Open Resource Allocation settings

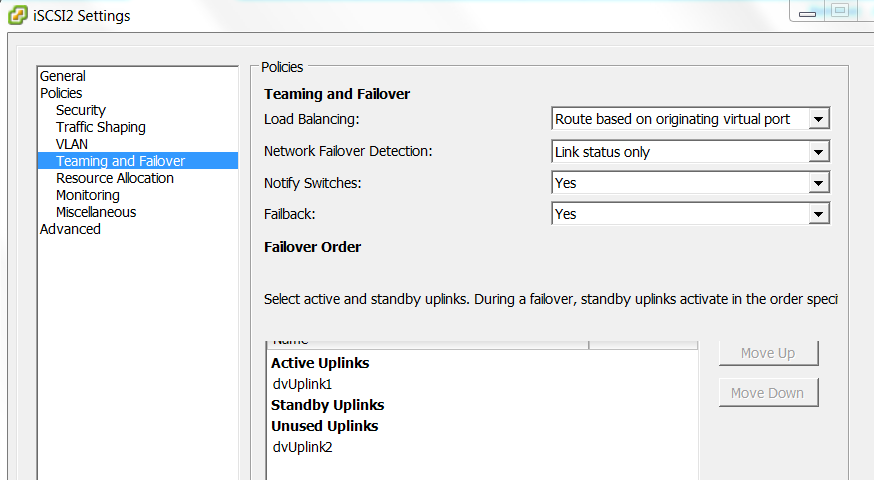click(115, 178)
